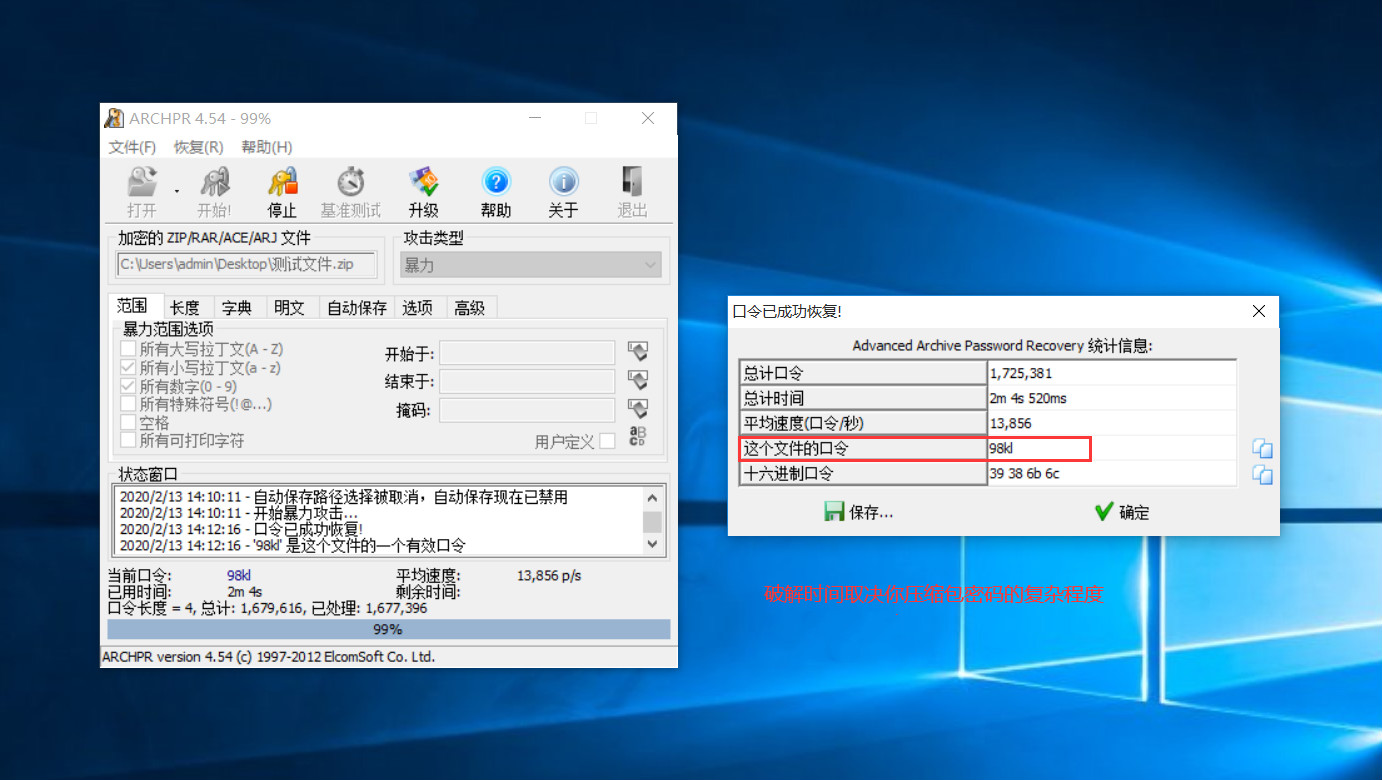The height and width of the screenshot is (780, 1382).
Task: Open the 文件(F) menu
Action: click(x=133, y=147)
